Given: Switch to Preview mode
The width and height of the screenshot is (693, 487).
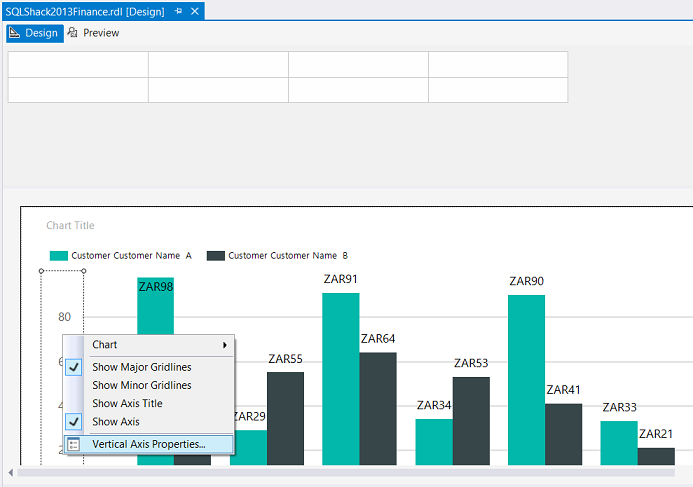Looking at the screenshot, I should click(100, 33).
